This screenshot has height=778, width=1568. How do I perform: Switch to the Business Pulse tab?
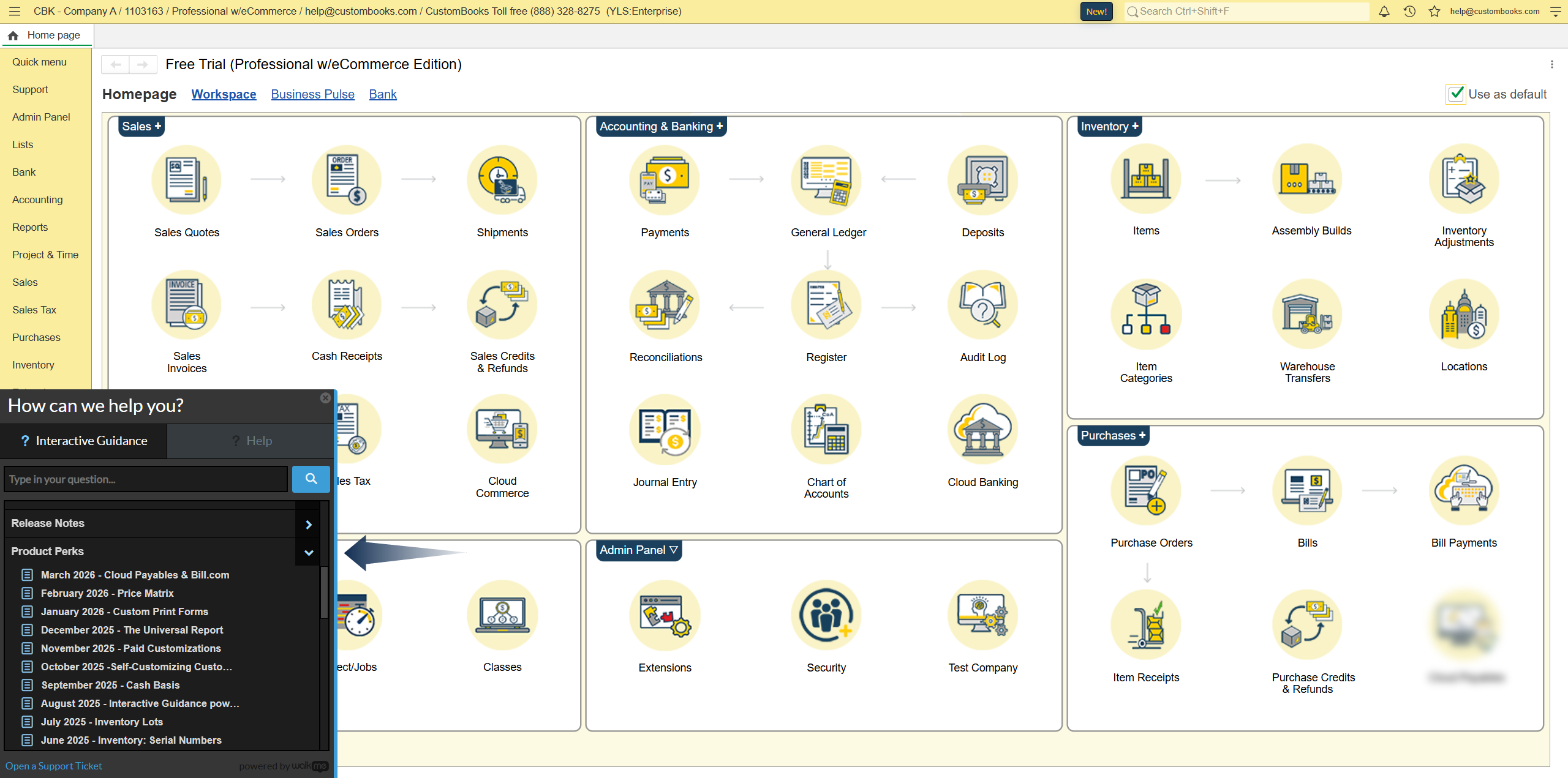(312, 94)
